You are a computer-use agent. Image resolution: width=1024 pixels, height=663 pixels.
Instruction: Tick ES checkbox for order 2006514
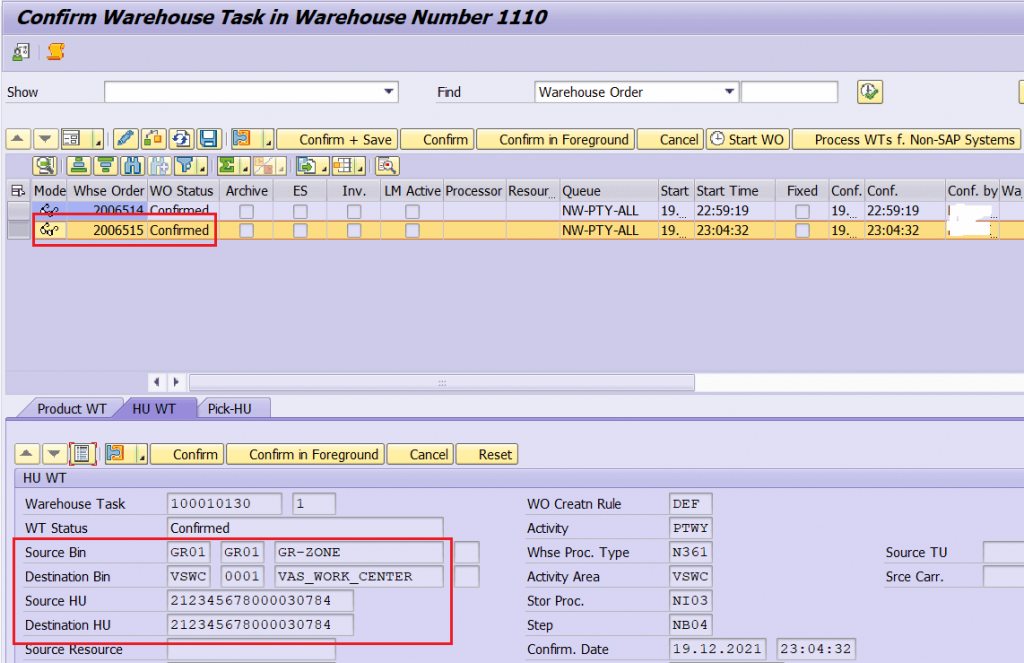click(x=300, y=212)
